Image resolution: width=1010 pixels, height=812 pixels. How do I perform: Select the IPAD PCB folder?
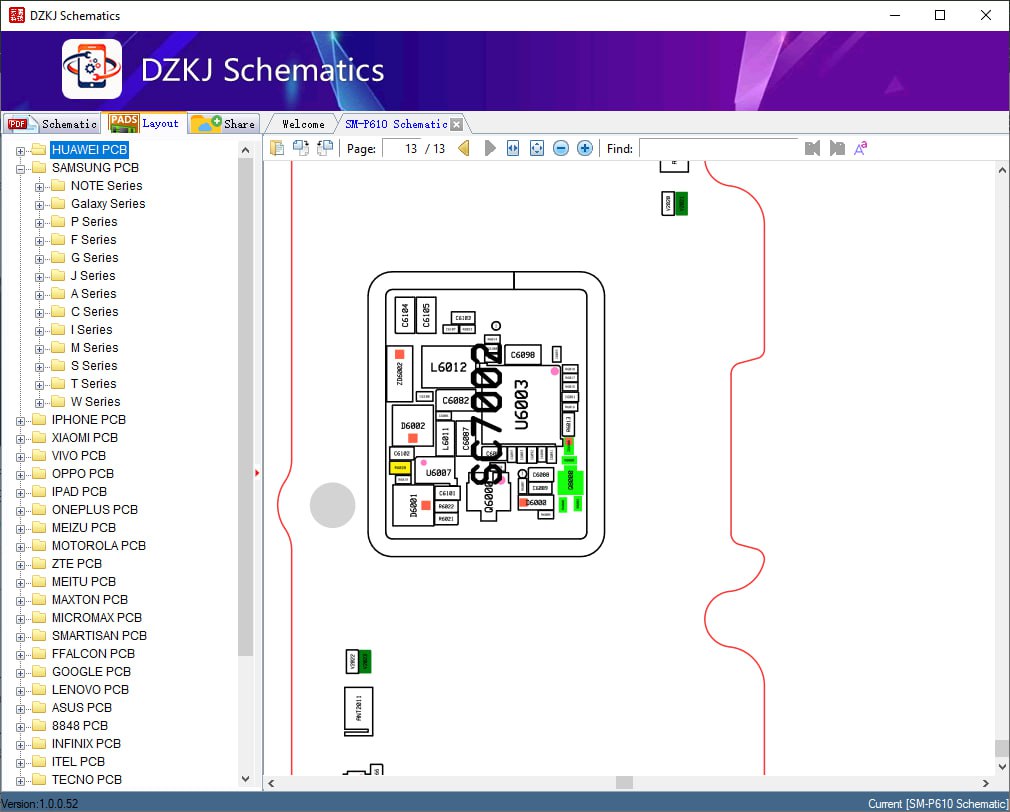[79, 492]
